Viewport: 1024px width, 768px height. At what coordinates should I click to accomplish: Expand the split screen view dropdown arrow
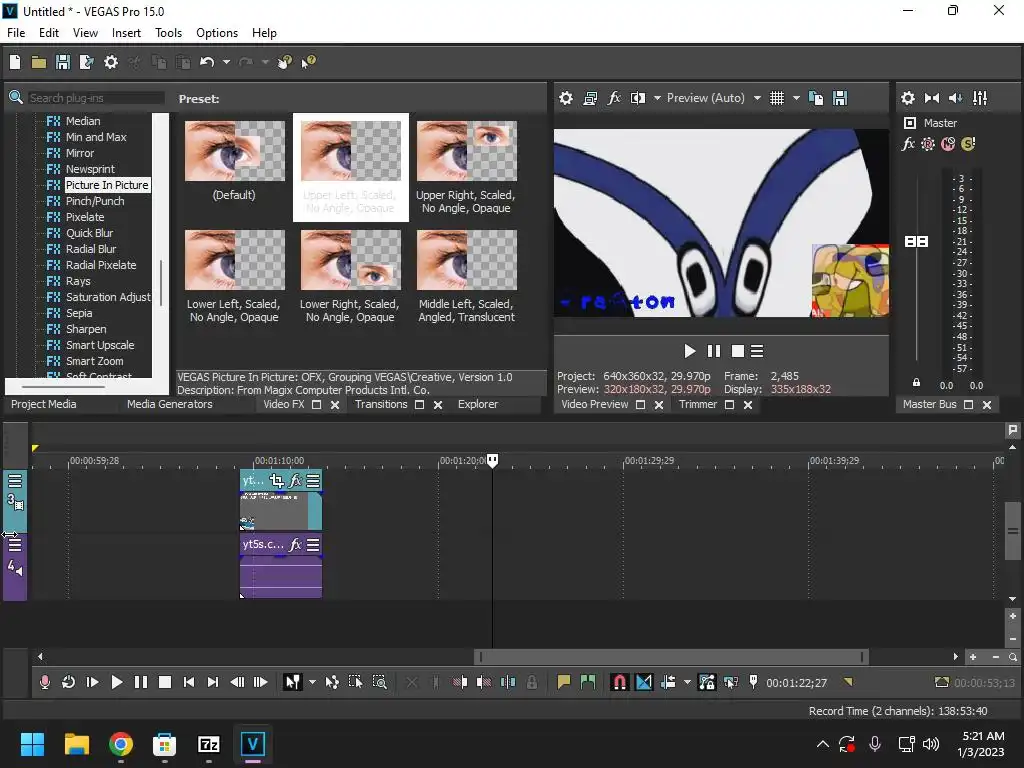pos(657,98)
